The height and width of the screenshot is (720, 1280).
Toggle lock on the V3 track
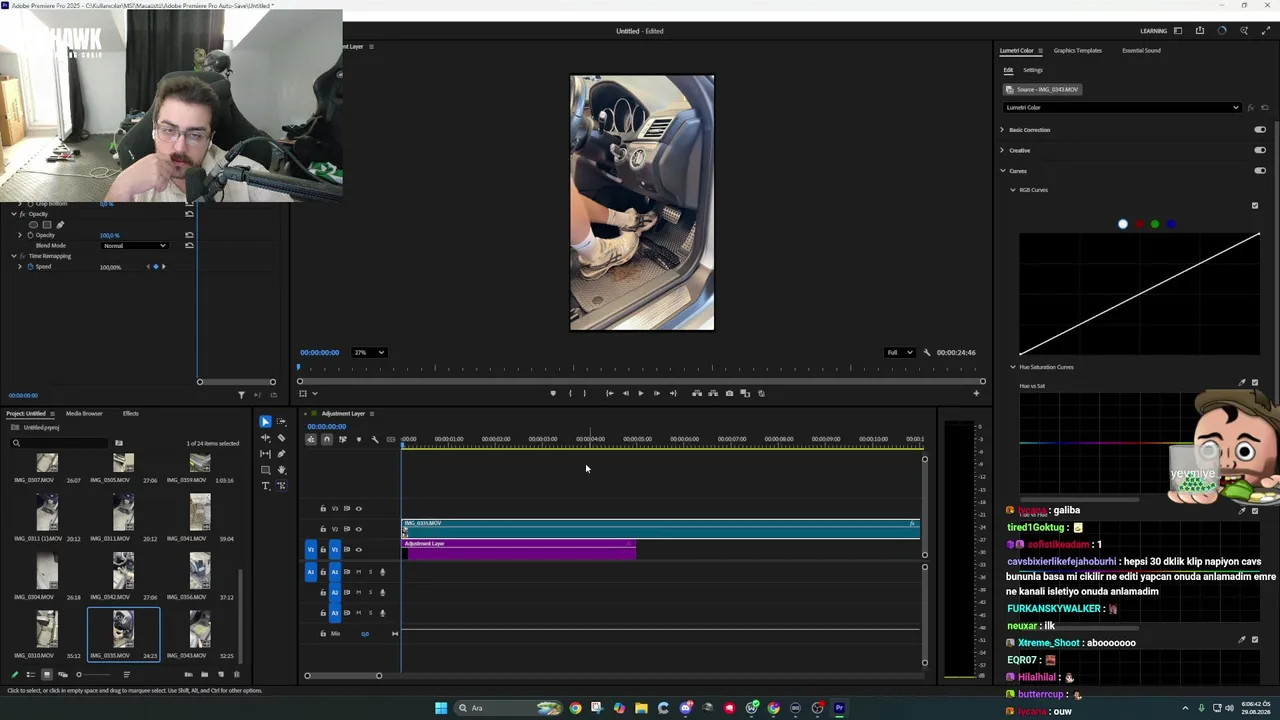[323, 508]
